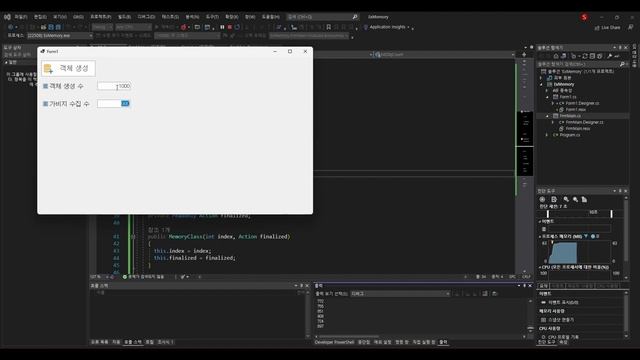This screenshot has width=640, height=360.
Task: Click 스냅샷 만들기 in memory usage
Action: 561,320
